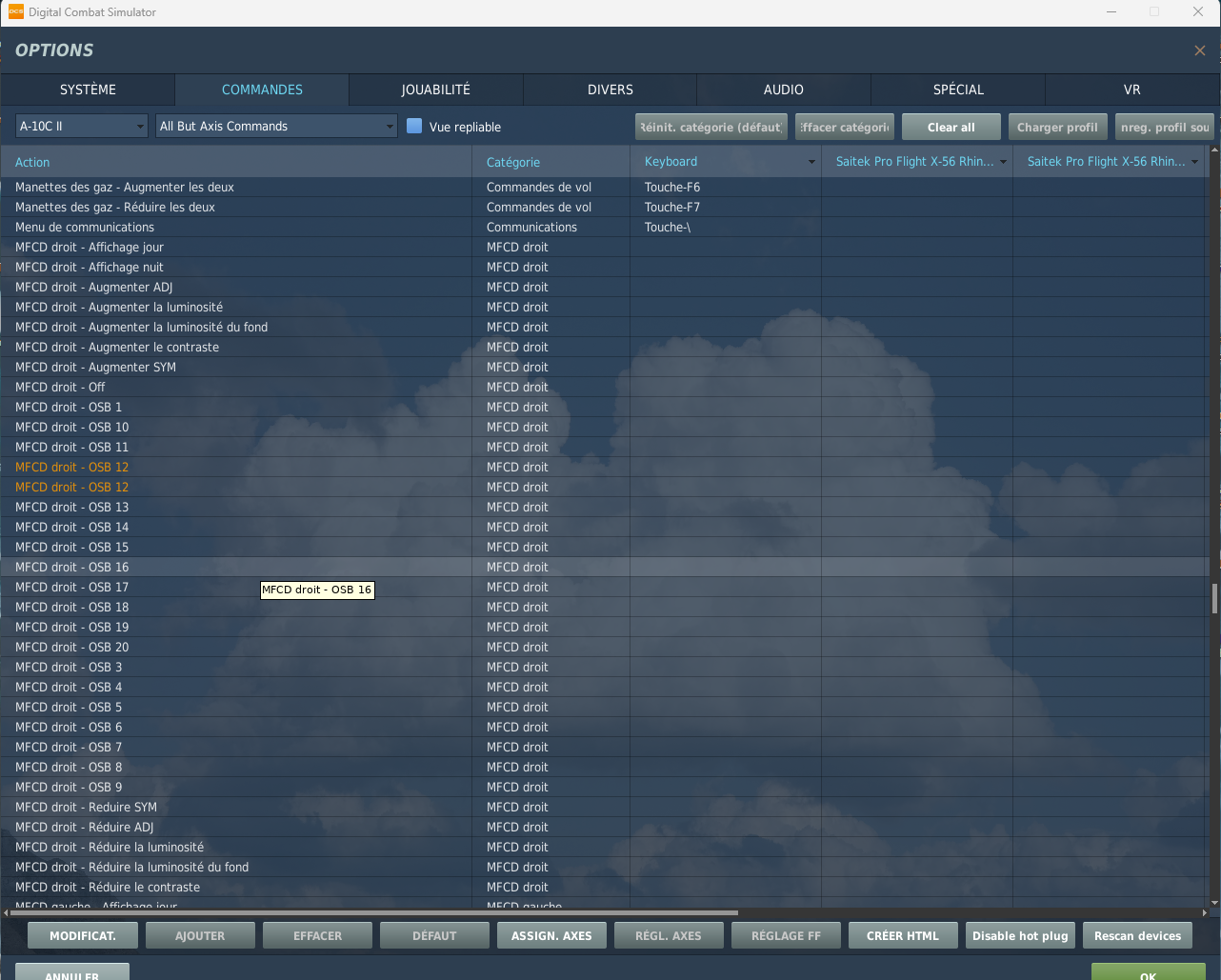Viewport: 1221px width, 980px height.
Task: Toggle the Vue repliable checkbox
Action: [x=414, y=126]
